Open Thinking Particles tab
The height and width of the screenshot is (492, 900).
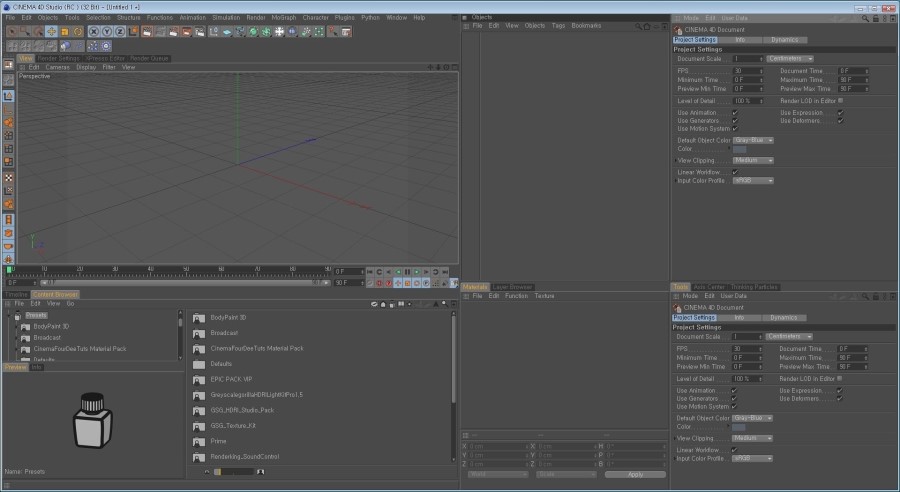(x=754, y=287)
